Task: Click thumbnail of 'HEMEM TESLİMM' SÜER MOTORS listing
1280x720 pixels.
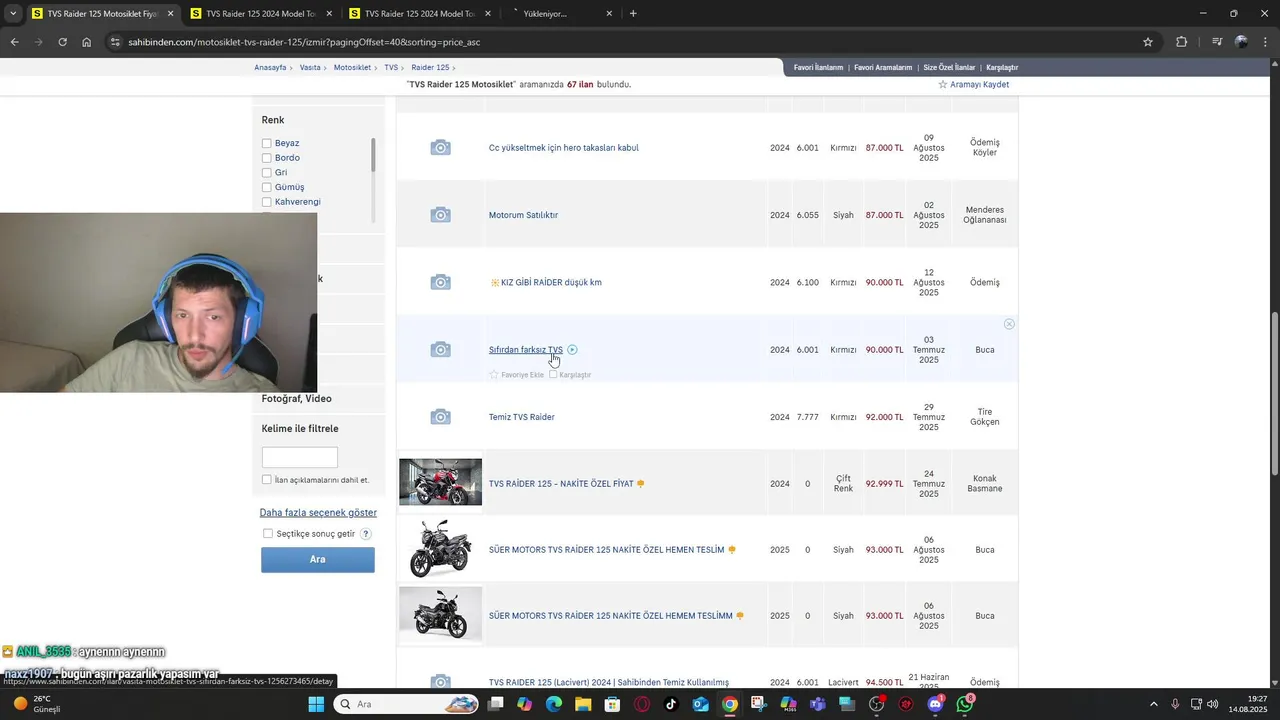Action: (x=440, y=614)
